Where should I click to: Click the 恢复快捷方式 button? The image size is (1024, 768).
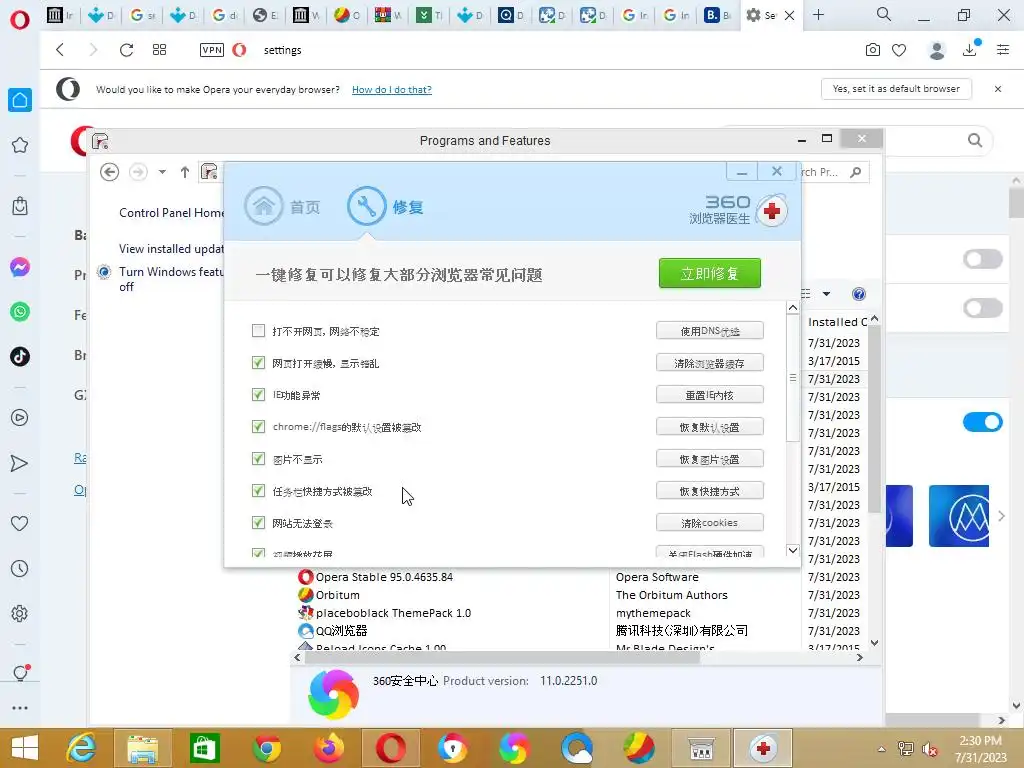(710, 490)
